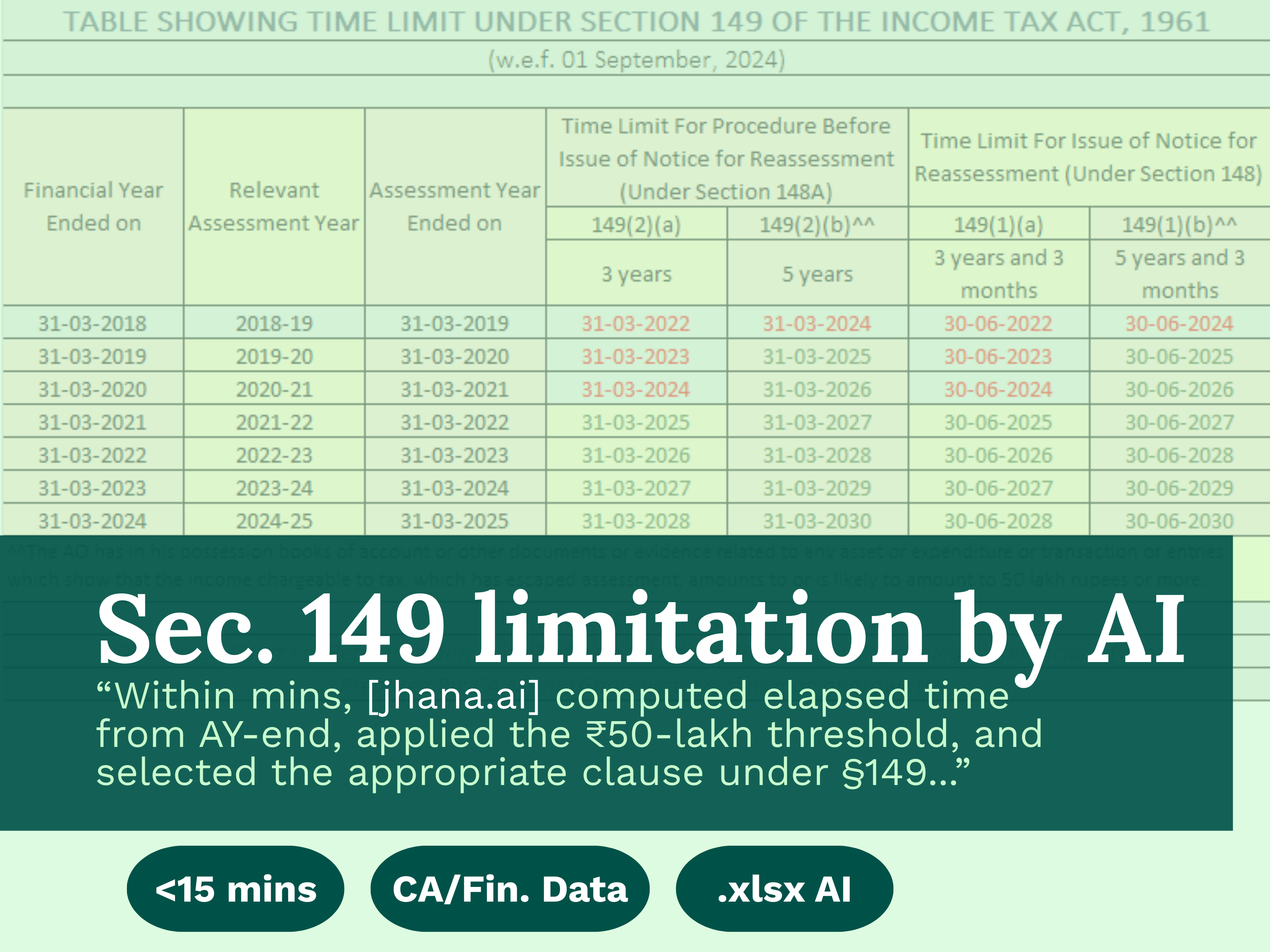1270x952 pixels.
Task: Click the '<15 mins' pill button
Action: click(x=235, y=889)
